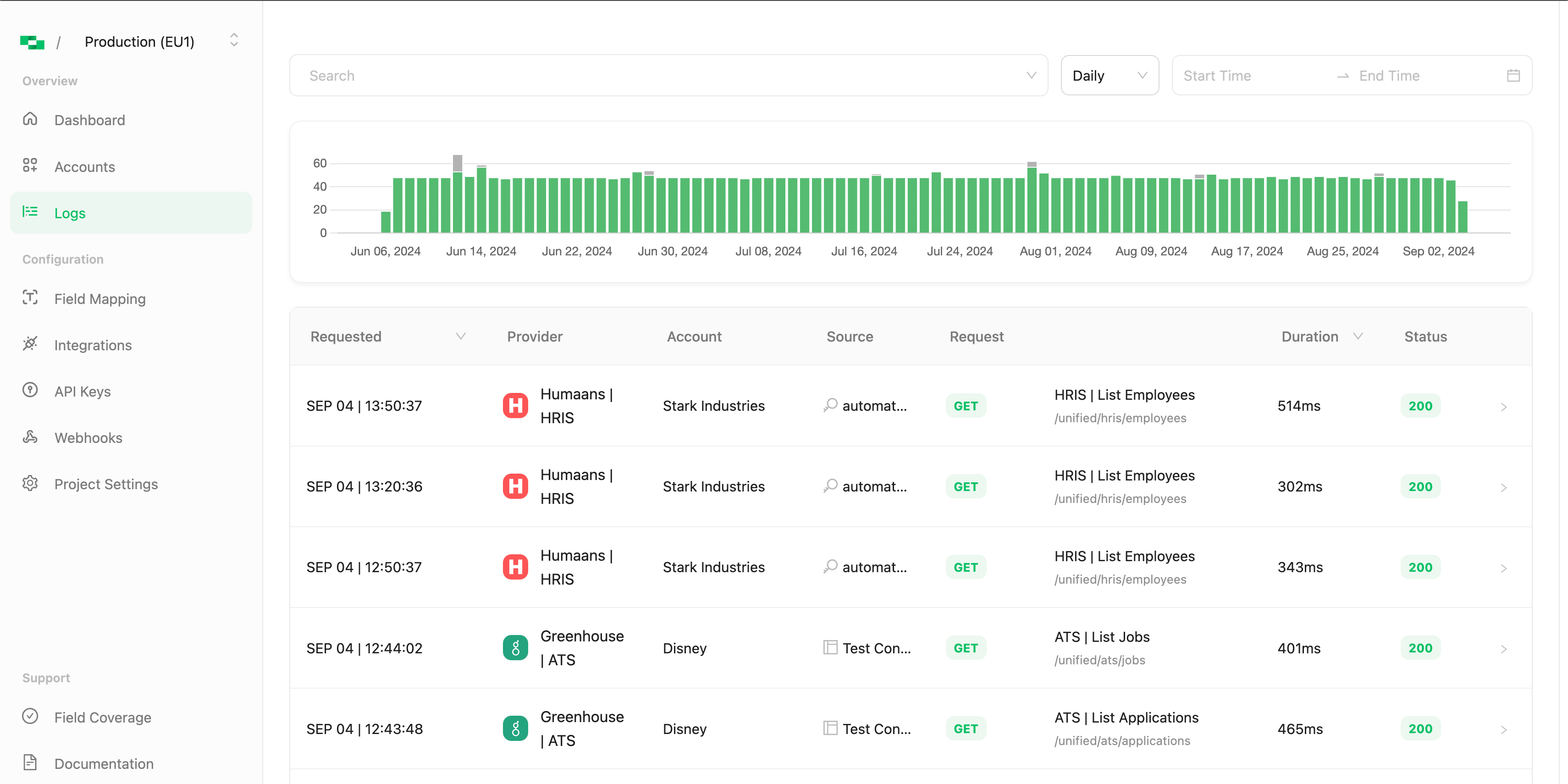
Task: Sort by the Duration column chevron
Action: tap(1358, 337)
